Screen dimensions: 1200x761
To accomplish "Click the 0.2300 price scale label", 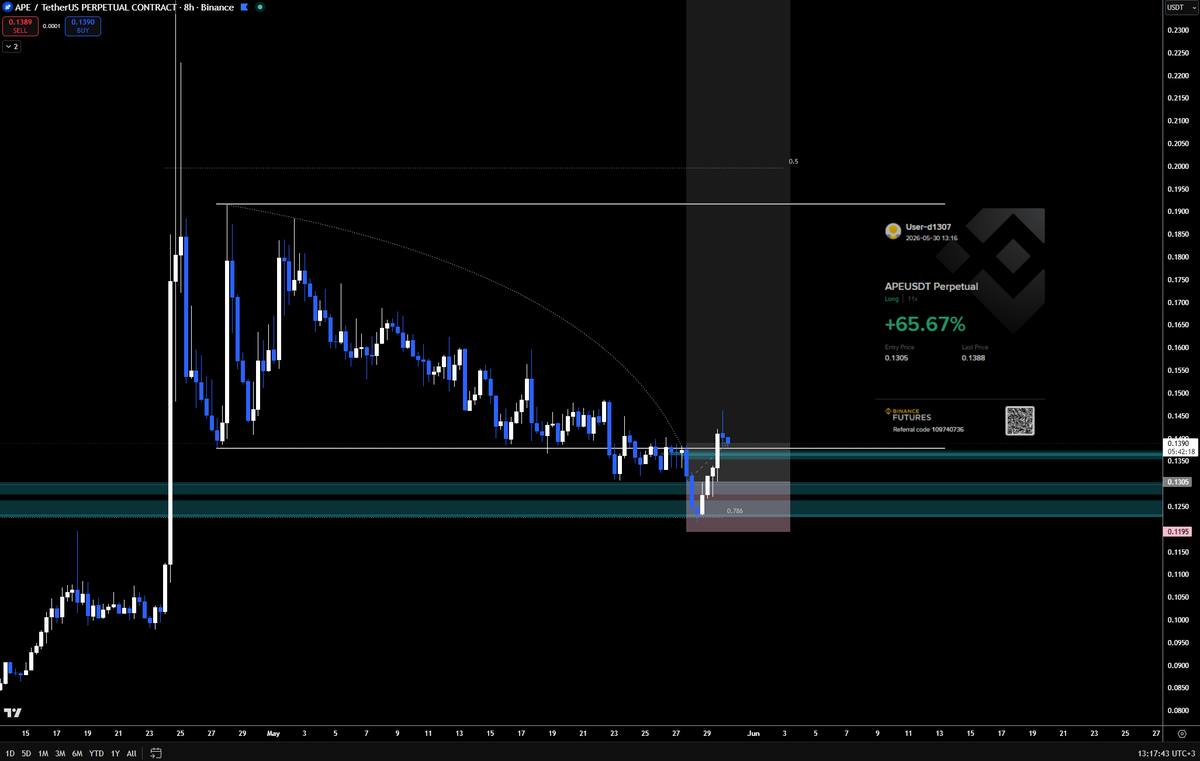I will point(1179,30).
